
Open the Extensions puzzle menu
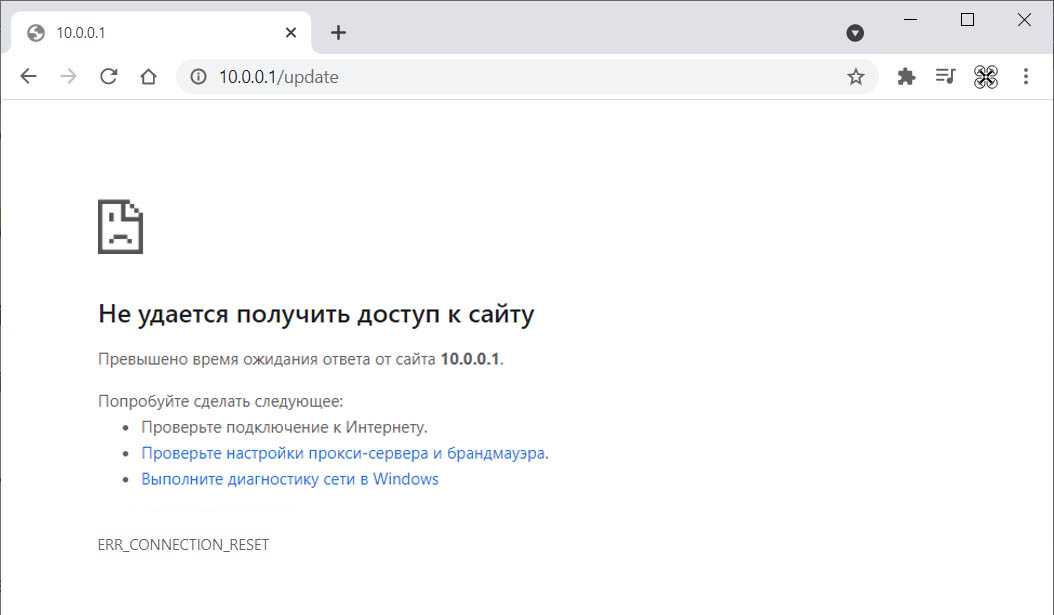tap(906, 77)
